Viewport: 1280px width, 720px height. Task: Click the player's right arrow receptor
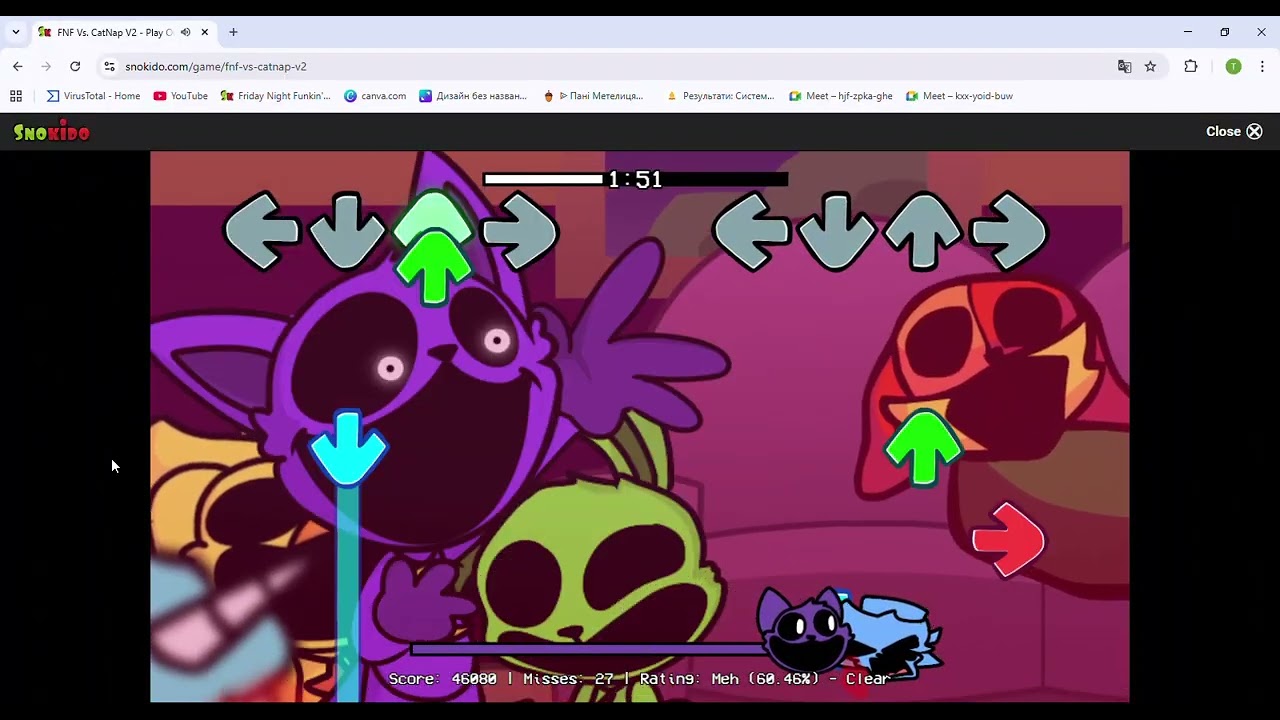coord(1009,231)
